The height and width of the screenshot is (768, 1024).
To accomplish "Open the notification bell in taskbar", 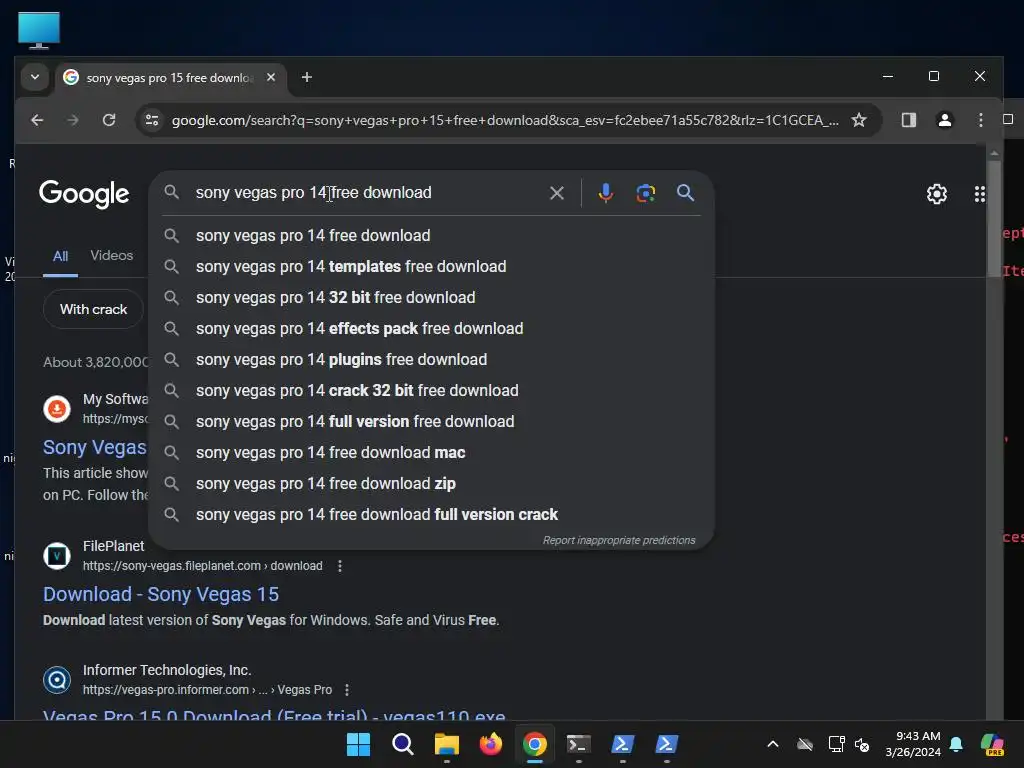I will [956, 744].
